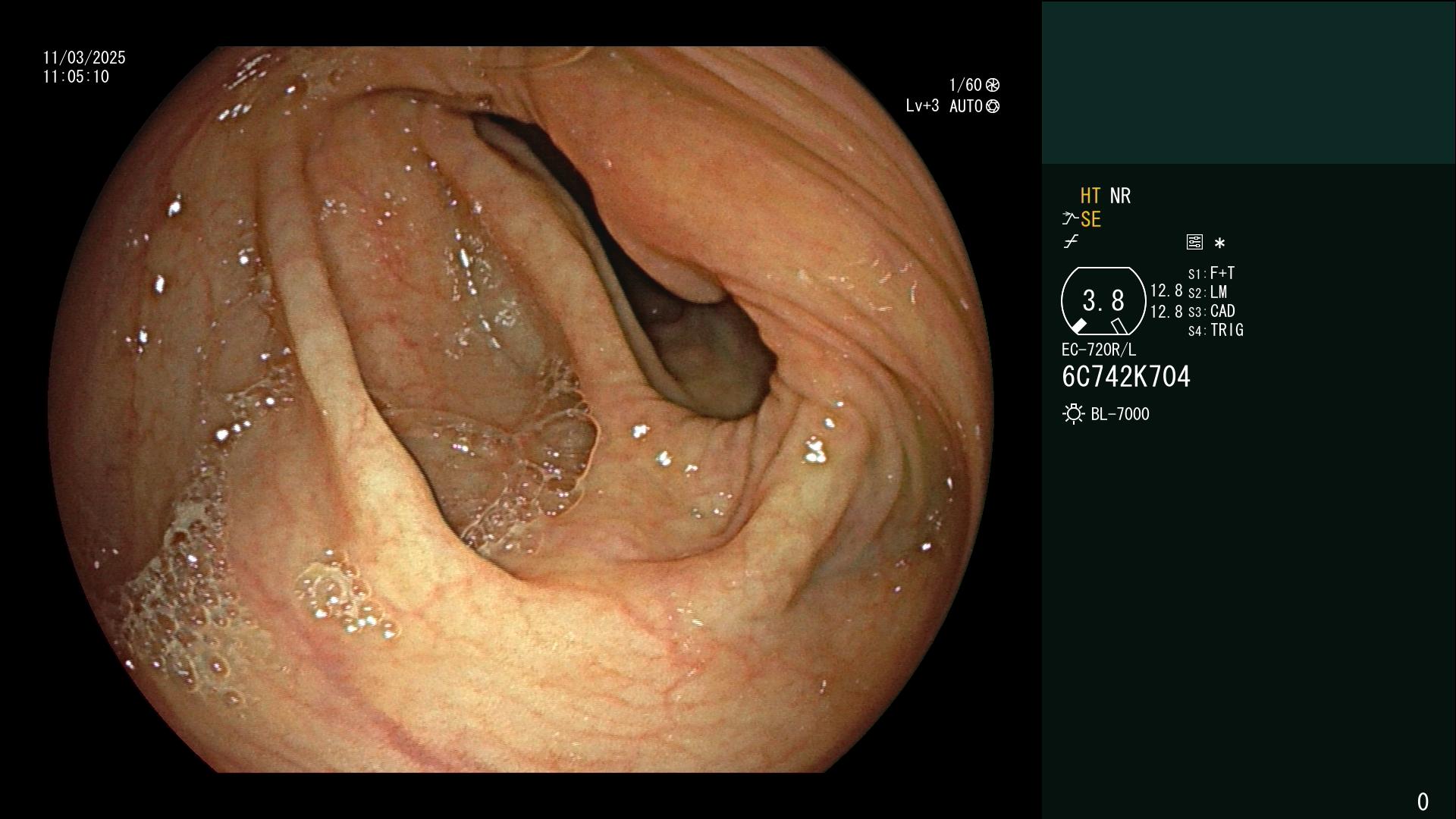Click the sliders settings icon
This screenshot has width=1456, height=819.
click(1194, 242)
